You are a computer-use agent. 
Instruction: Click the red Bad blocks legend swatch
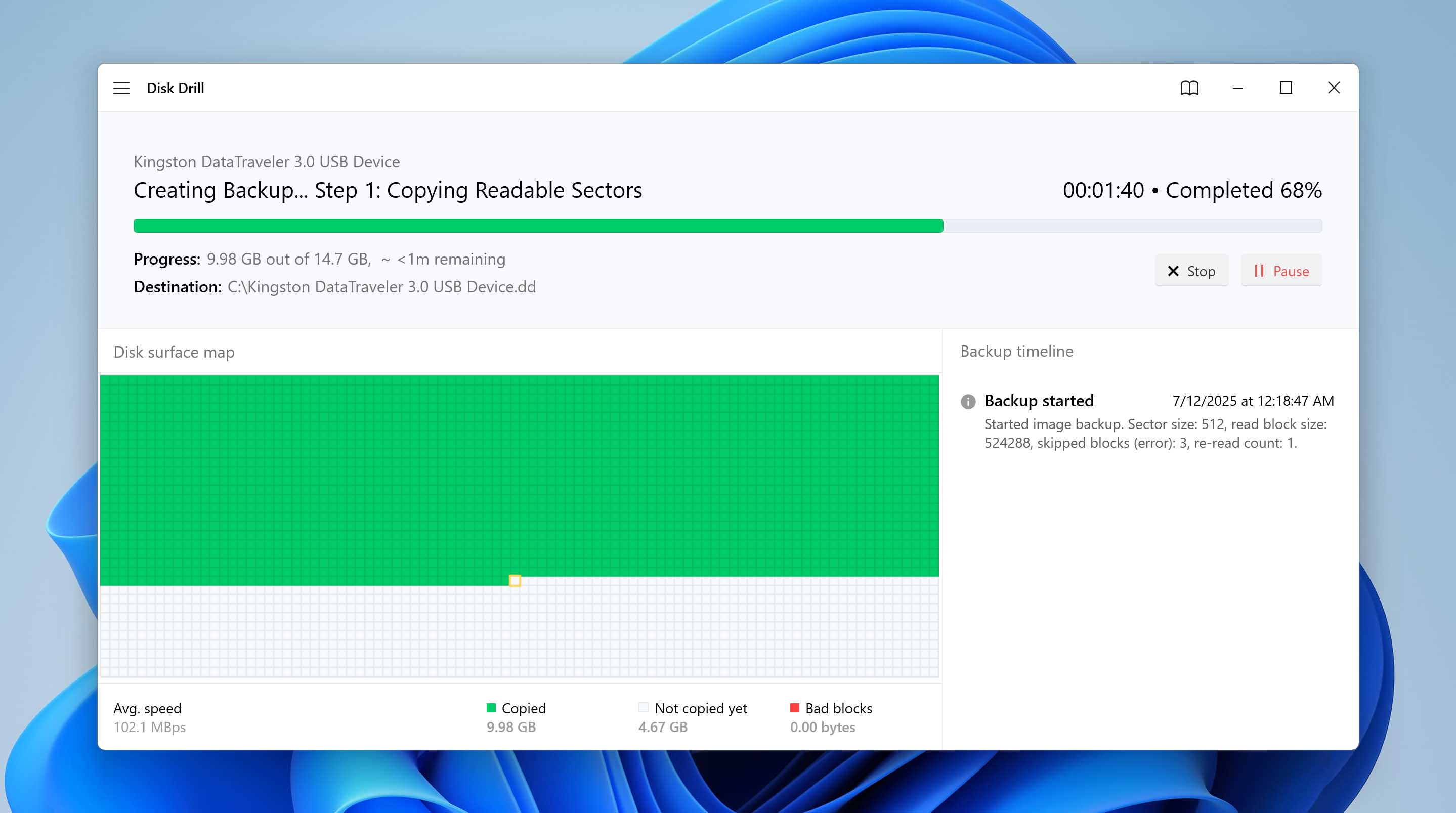click(x=794, y=708)
